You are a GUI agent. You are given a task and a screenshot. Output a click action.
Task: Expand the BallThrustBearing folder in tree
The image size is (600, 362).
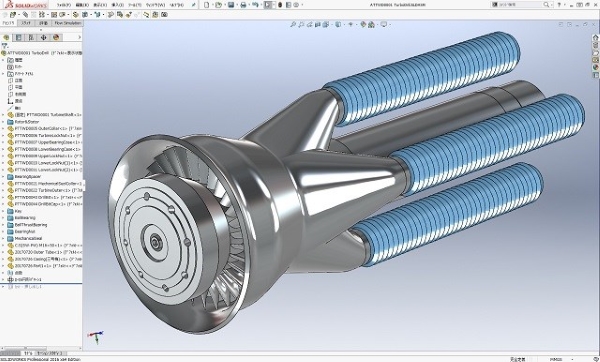(3, 225)
